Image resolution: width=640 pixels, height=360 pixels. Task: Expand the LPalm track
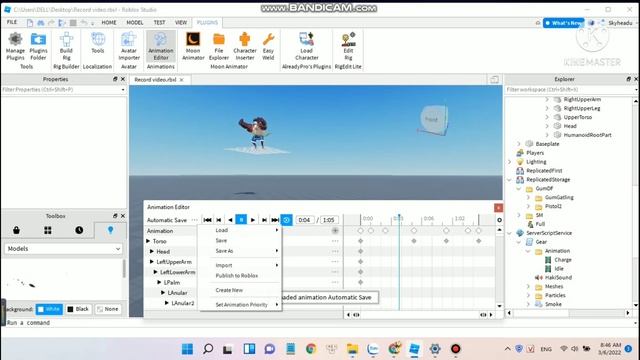click(x=159, y=282)
